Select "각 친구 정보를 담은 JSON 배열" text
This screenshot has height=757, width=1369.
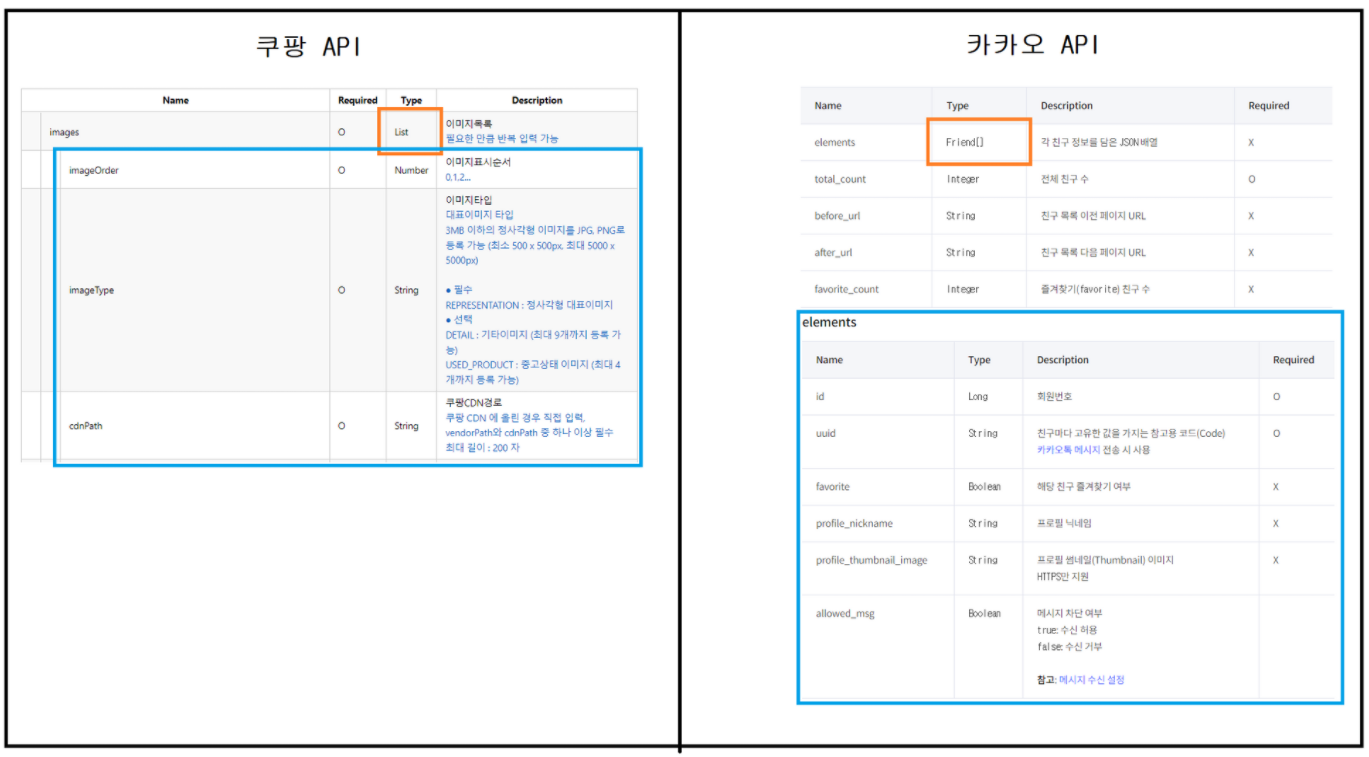[x=1099, y=142]
